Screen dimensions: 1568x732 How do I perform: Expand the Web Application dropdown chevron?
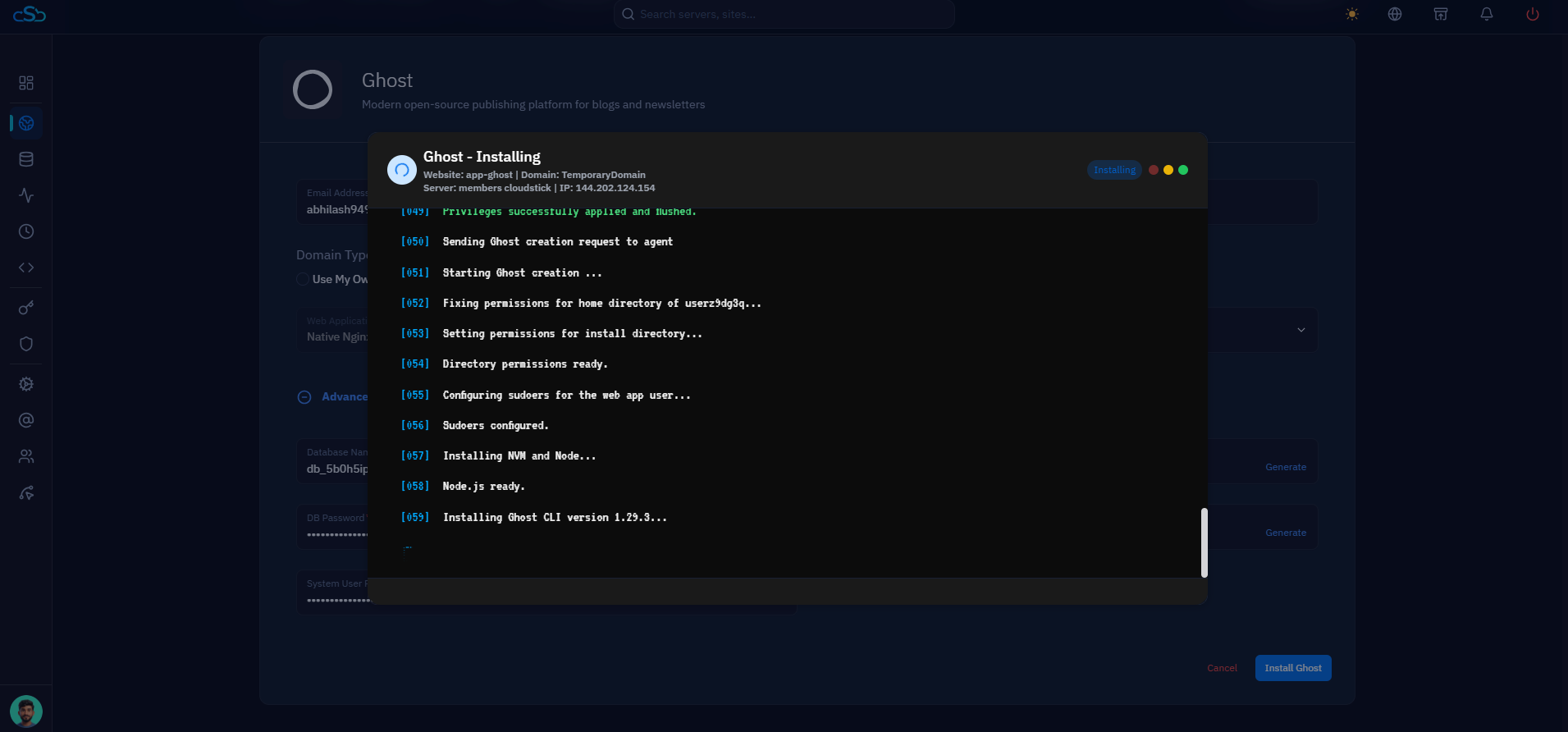point(1301,330)
